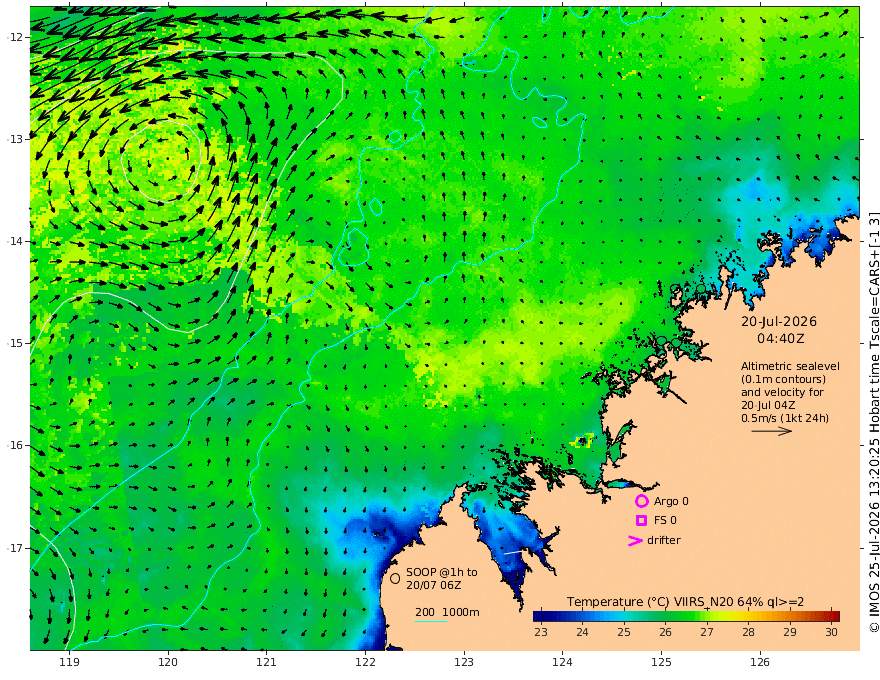
Task: Click the "04:40Z" time label
Action: (x=781, y=339)
